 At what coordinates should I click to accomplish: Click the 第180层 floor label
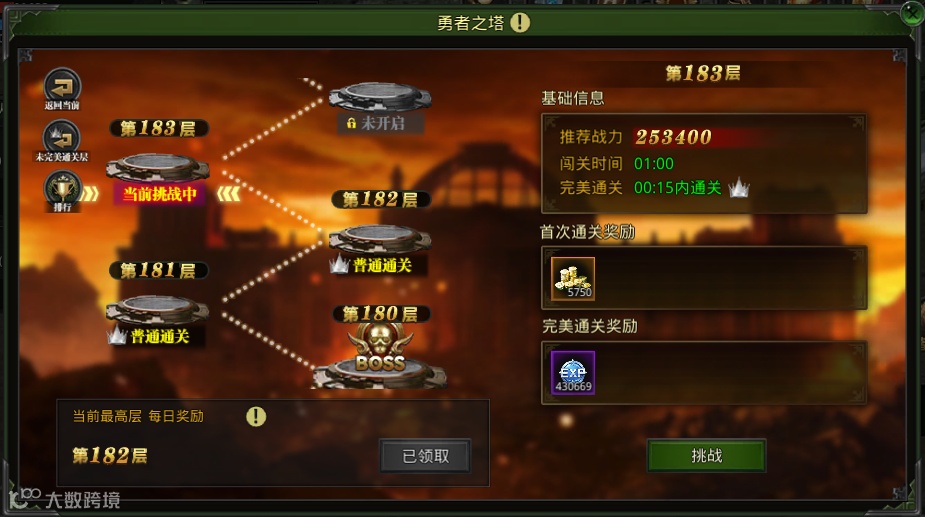381,313
